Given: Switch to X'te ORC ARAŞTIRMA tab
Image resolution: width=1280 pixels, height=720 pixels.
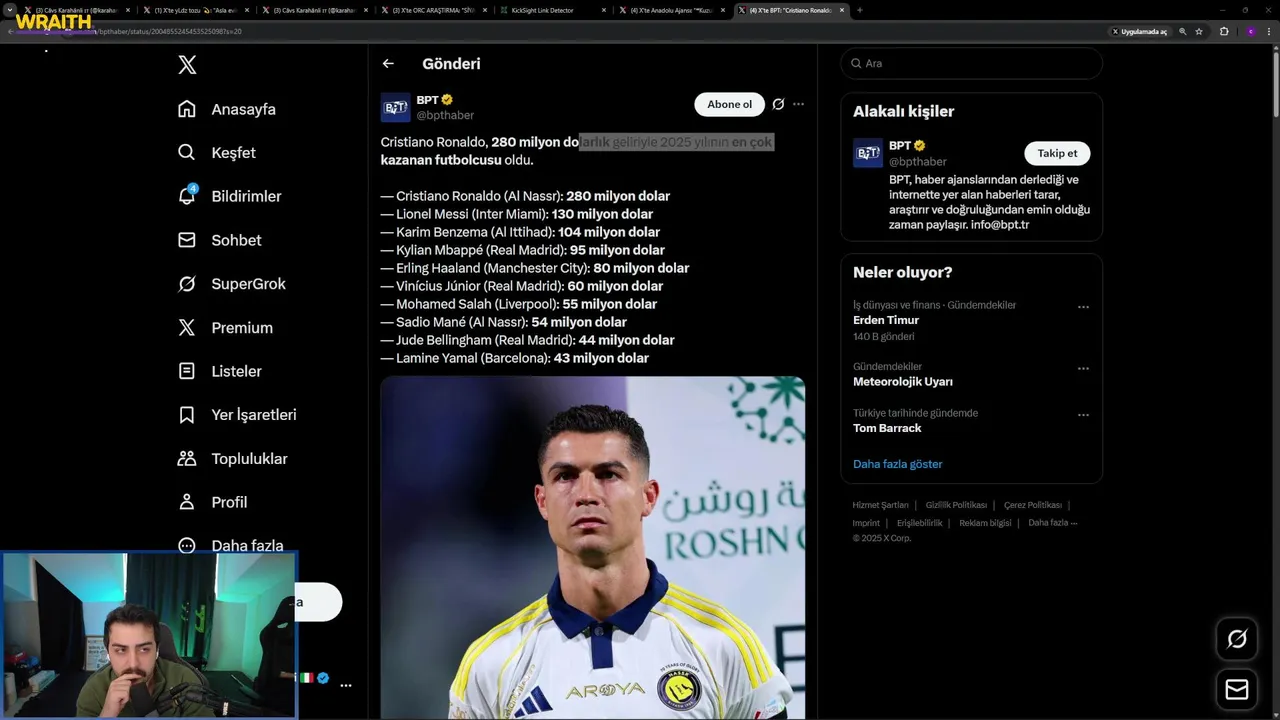Looking at the screenshot, I should tap(434, 10).
